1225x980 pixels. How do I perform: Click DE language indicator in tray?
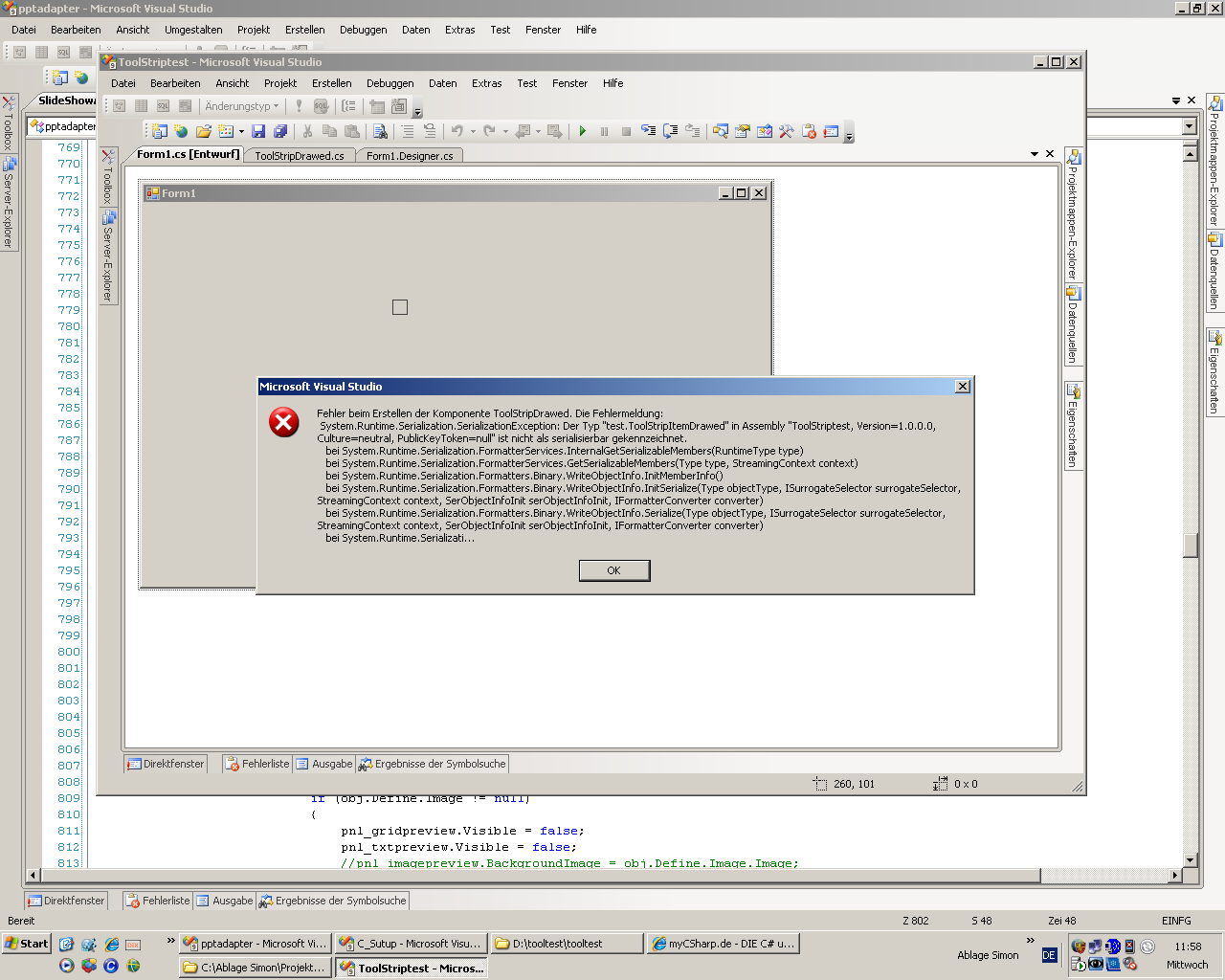click(1049, 955)
